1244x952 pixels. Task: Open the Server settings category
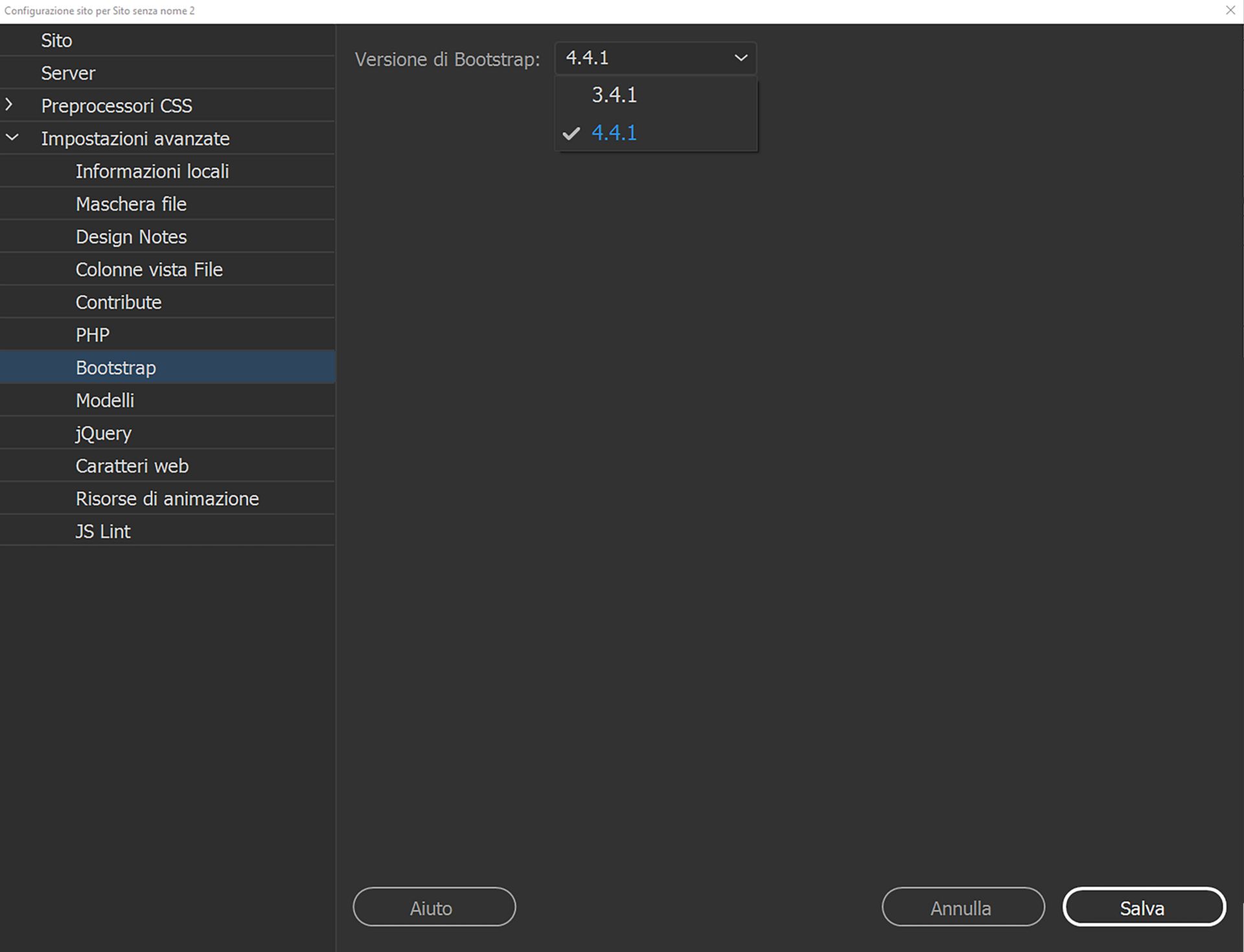68,73
